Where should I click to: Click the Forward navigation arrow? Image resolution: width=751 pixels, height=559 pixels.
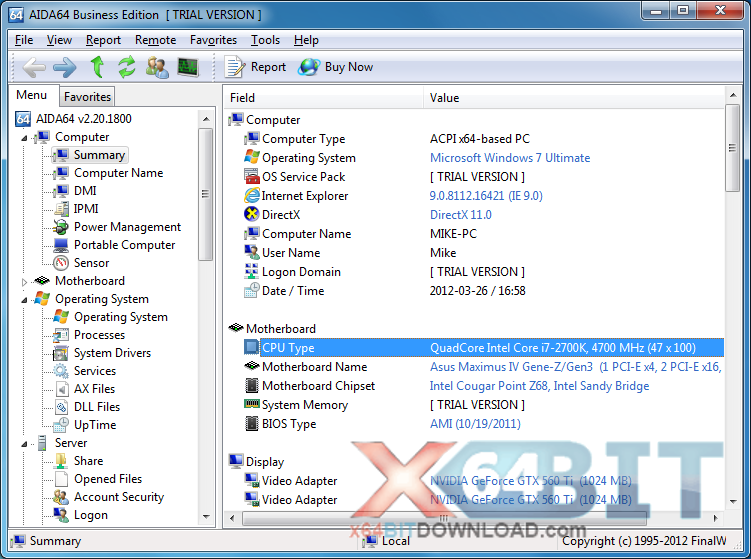click(65, 67)
